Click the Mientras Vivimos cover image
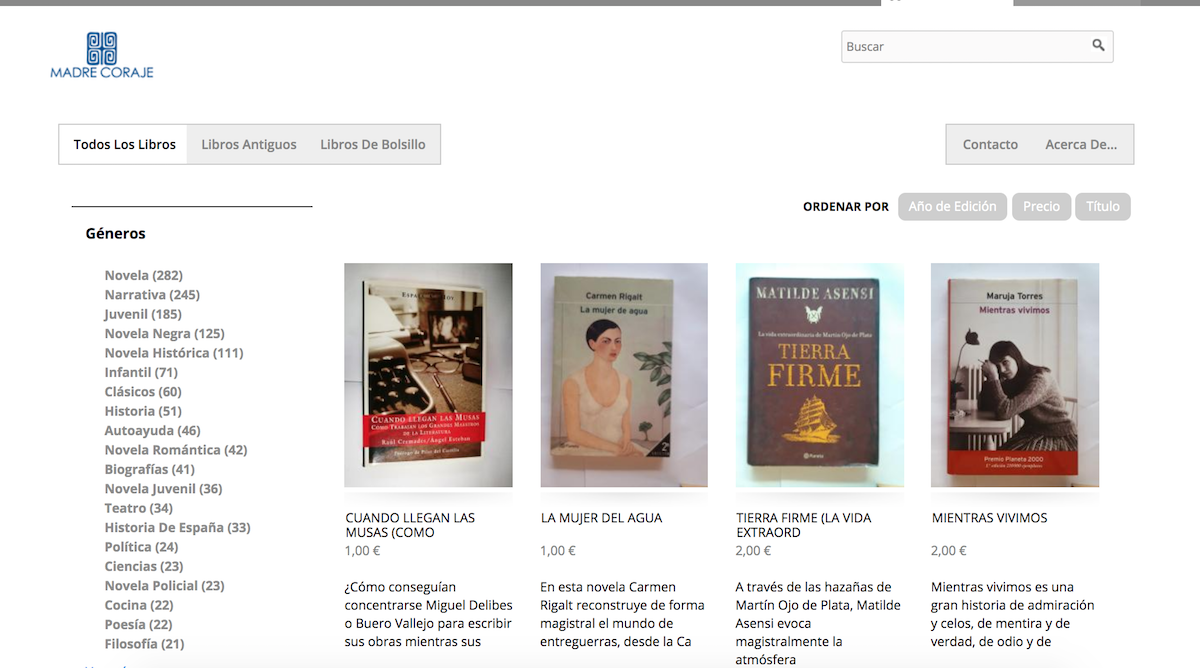Screen dimensions: 1200x668 [x=1014, y=375]
